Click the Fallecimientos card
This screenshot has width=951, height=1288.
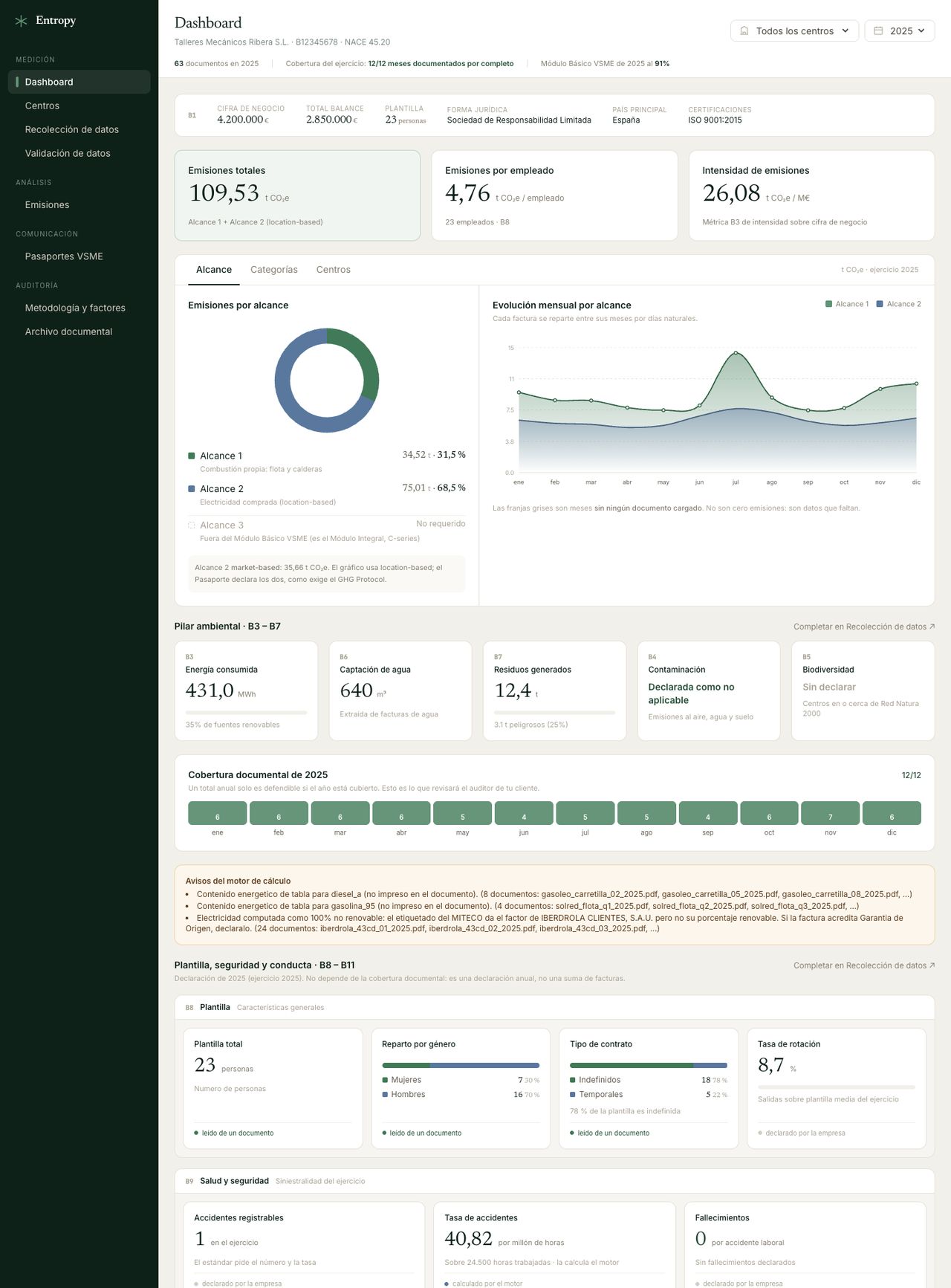(x=805, y=1246)
